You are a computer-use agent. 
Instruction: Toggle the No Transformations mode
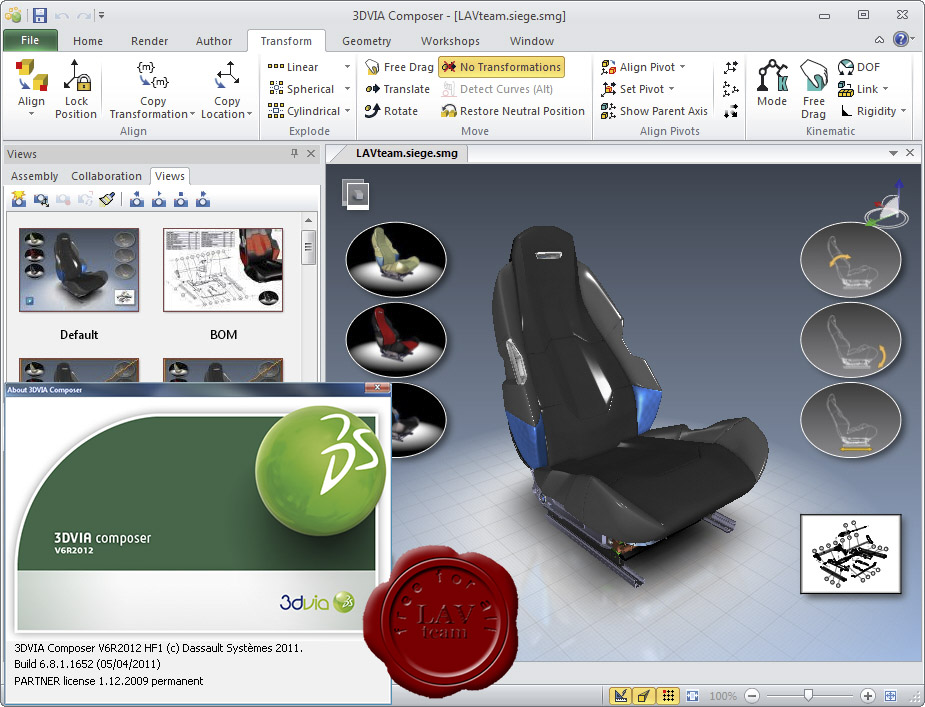[x=501, y=67]
